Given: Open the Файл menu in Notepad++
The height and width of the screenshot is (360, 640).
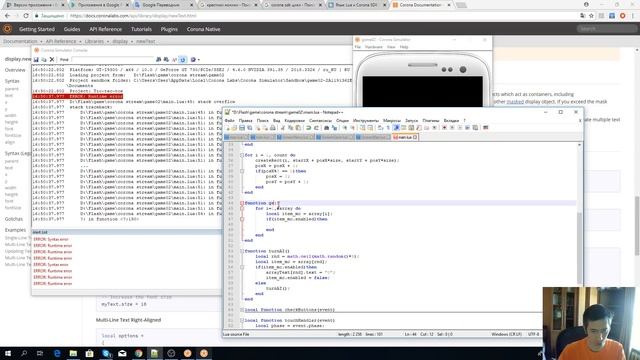Looking at the screenshot, I should [229, 120].
